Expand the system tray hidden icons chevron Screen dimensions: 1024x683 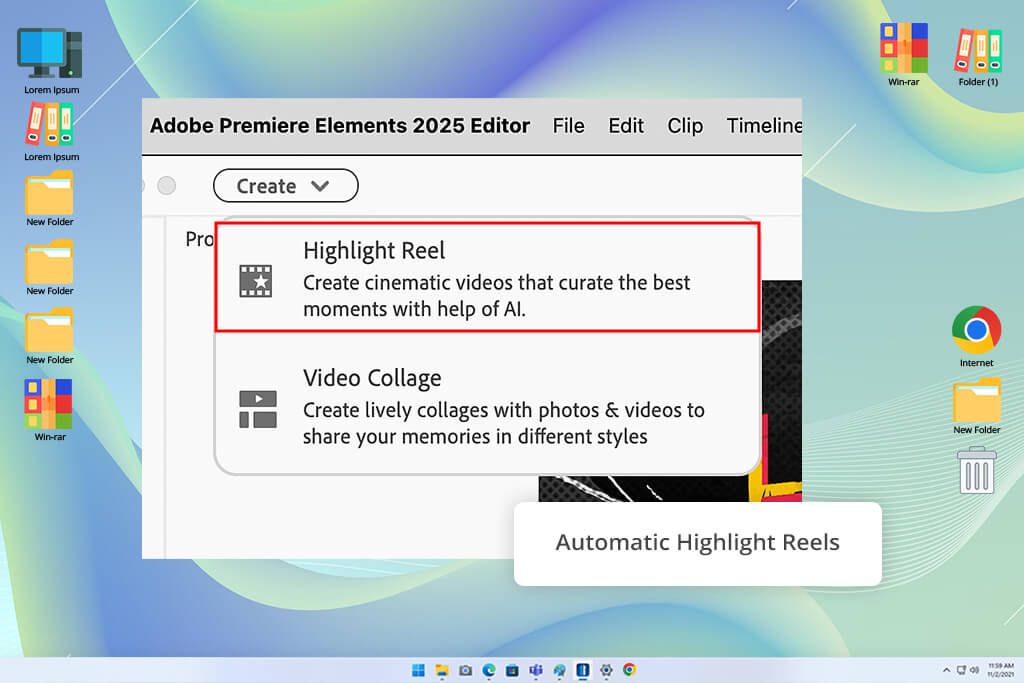(946, 670)
